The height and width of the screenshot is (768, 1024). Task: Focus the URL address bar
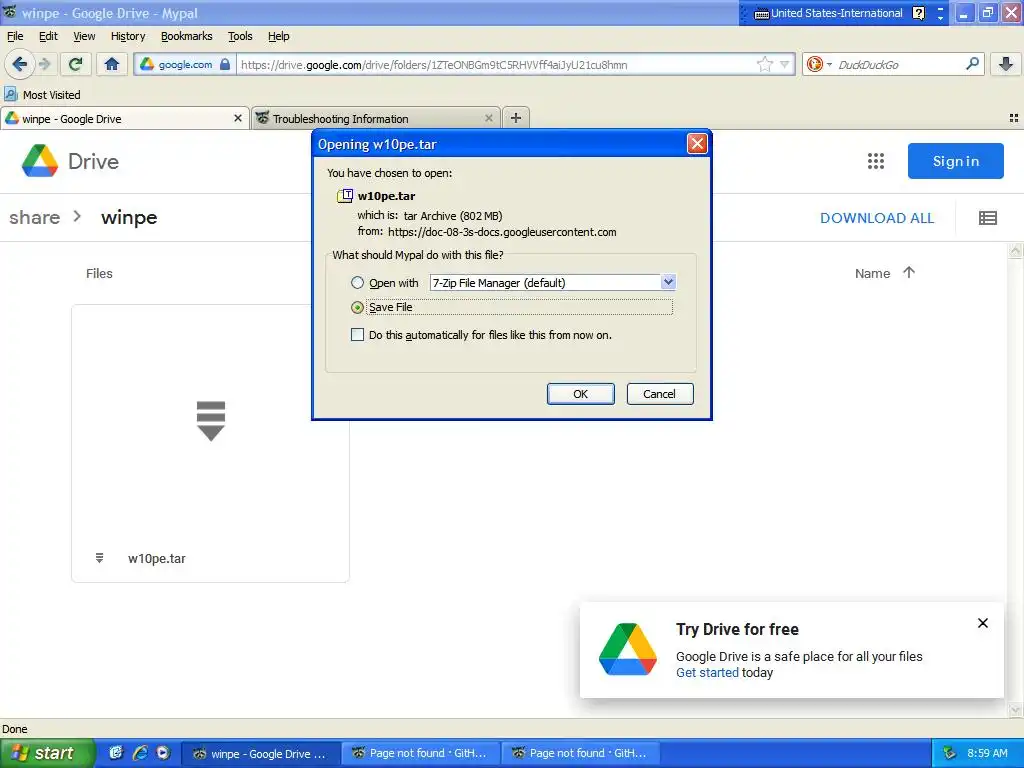coord(496,64)
